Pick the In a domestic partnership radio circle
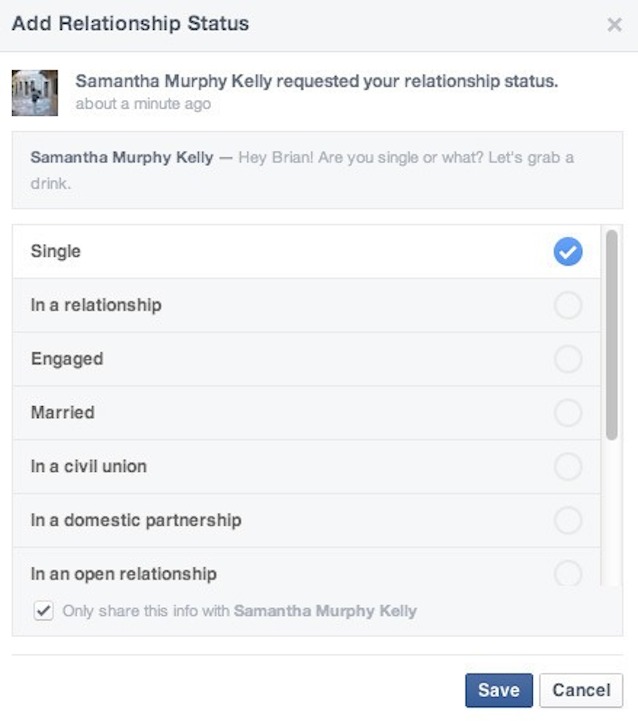638x721 pixels. pyautogui.click(x=568, y=520)
